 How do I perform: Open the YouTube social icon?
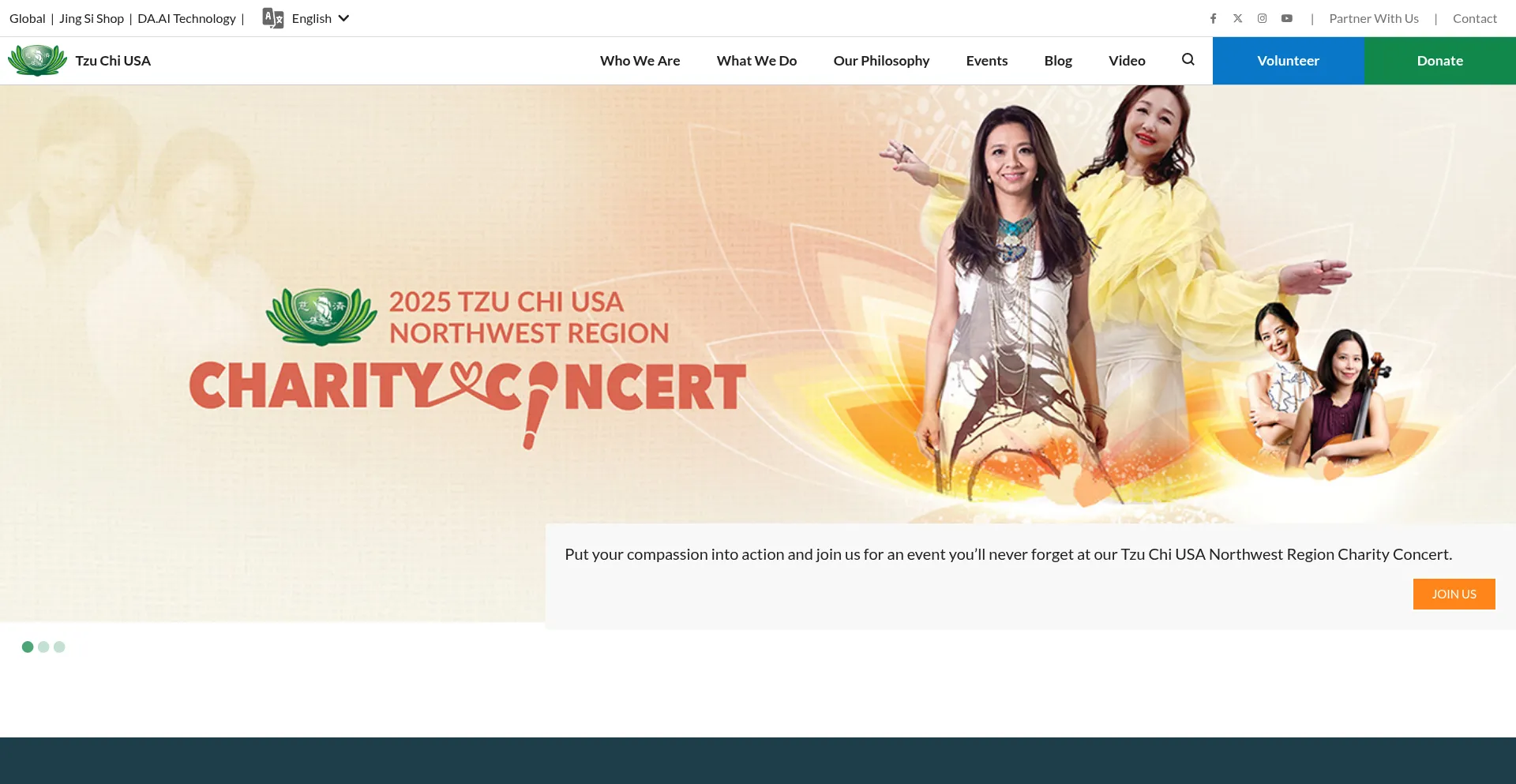click(x=1287, y=18)
